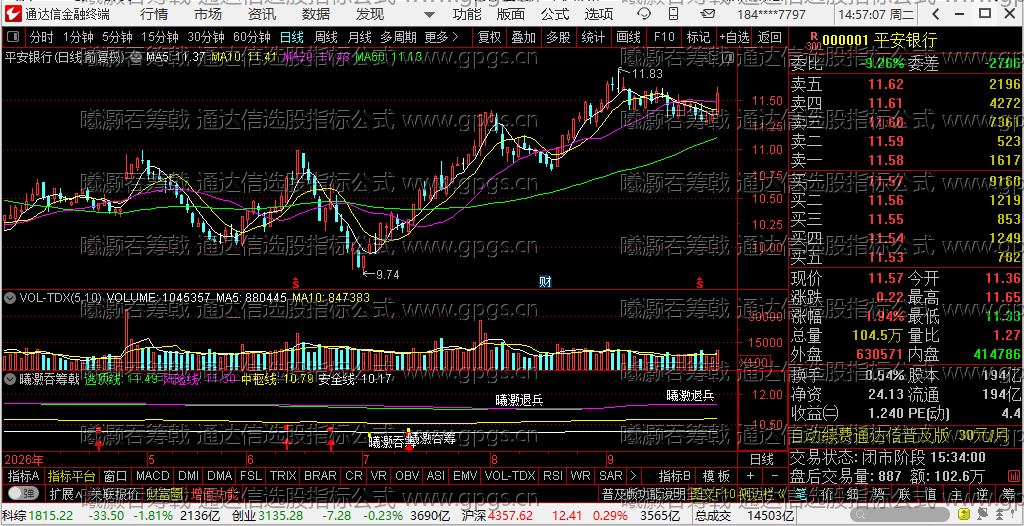Select the 周线 weekly period
Screen dimensions: 1024x526
[x=326, y=37]
